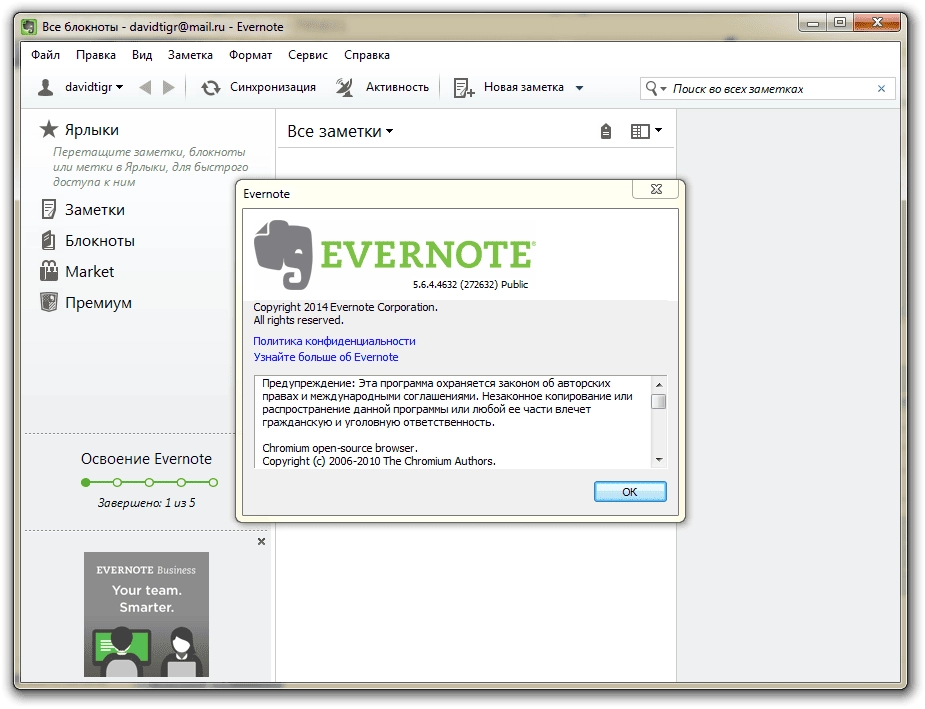The width and height of the screenshot is (925, 709).
Task: Open the Сервис menu
Action: click(x=307, y=55)
